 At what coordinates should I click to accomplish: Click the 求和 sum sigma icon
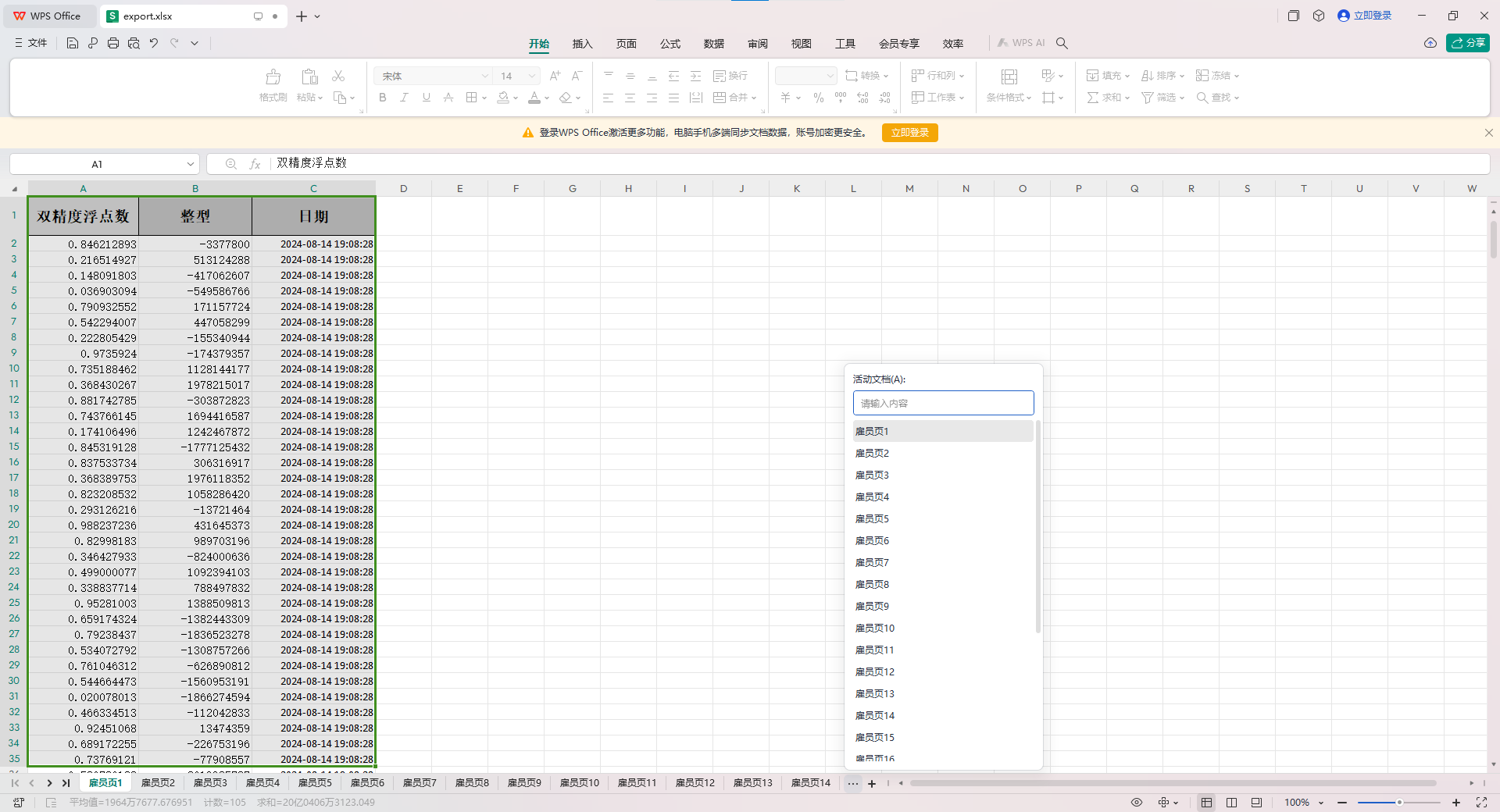click(1093, 98)
